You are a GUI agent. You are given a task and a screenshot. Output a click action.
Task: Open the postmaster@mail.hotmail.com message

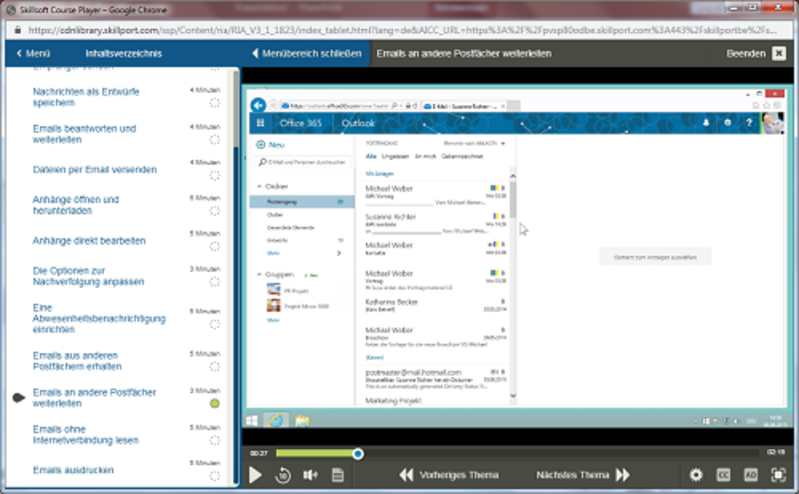tap(436, 379)
